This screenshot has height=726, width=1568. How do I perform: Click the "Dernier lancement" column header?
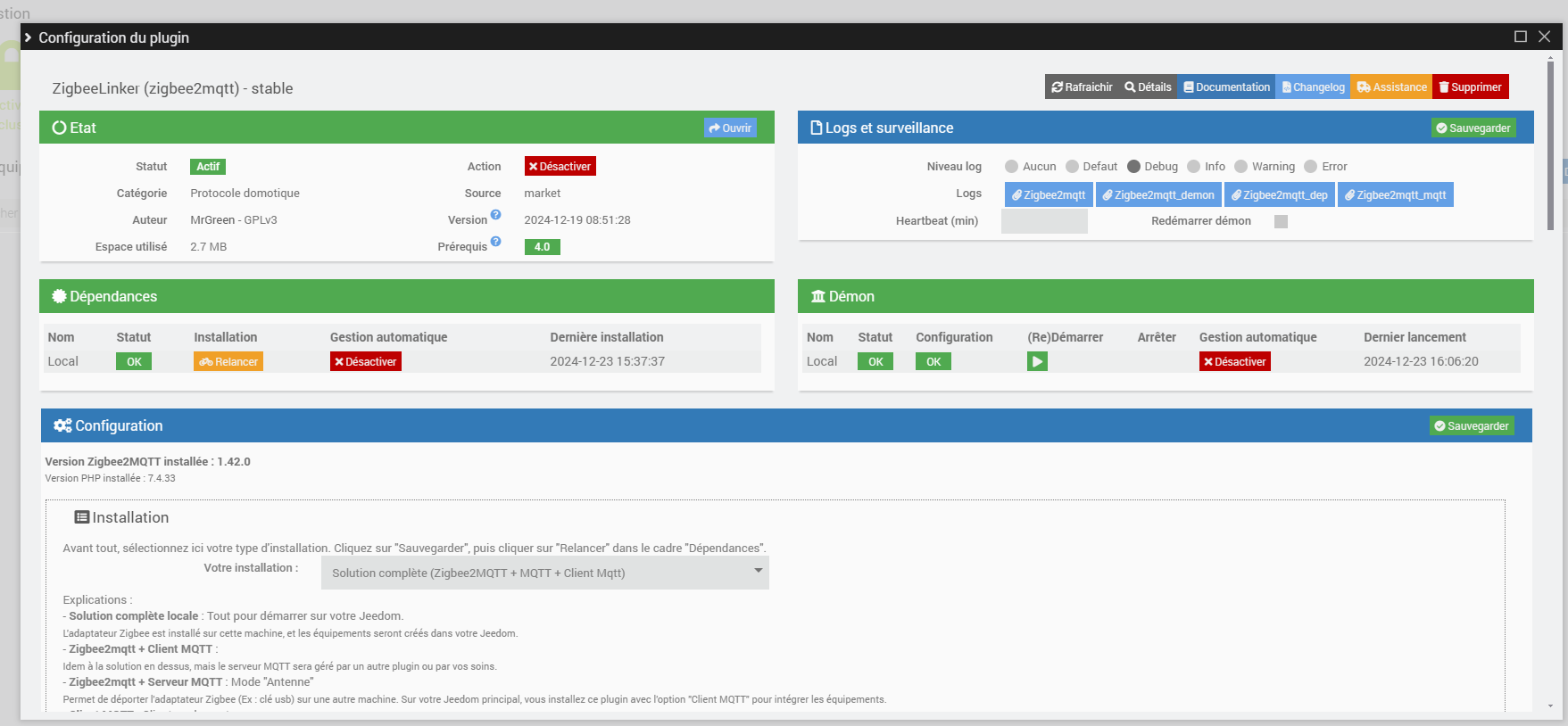(1415, 337)
